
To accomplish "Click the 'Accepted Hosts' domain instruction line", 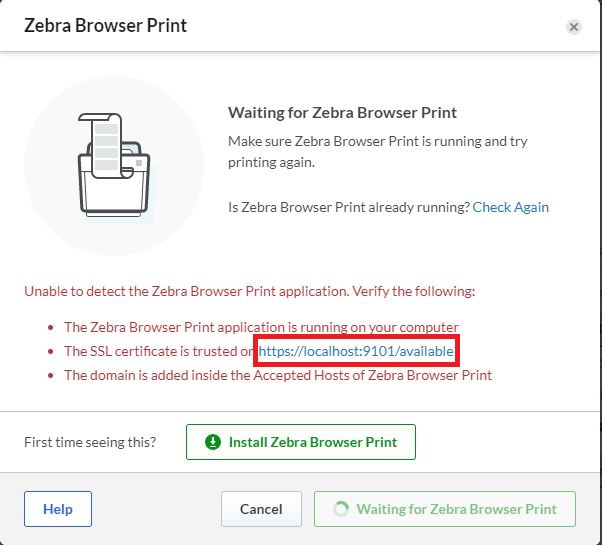I will tap(278, 375).
